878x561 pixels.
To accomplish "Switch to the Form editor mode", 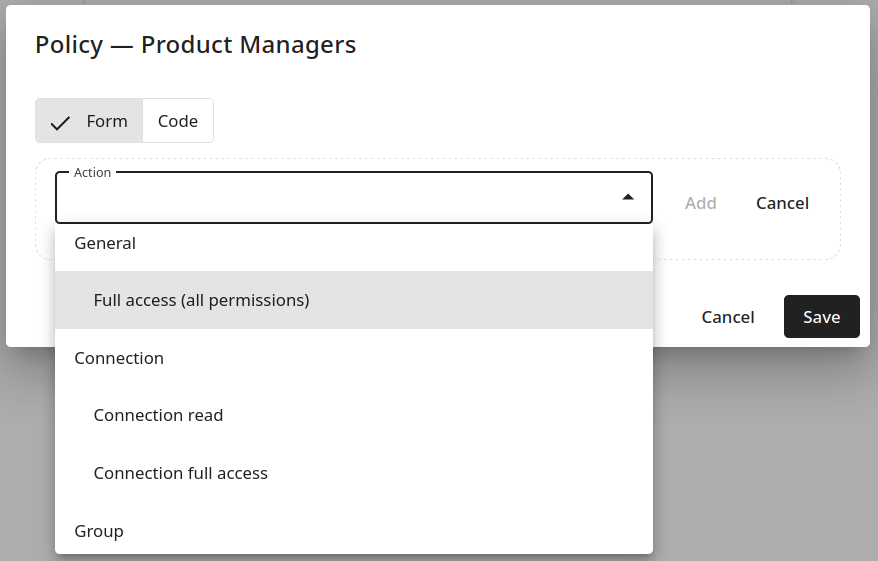I will point(90,121).
